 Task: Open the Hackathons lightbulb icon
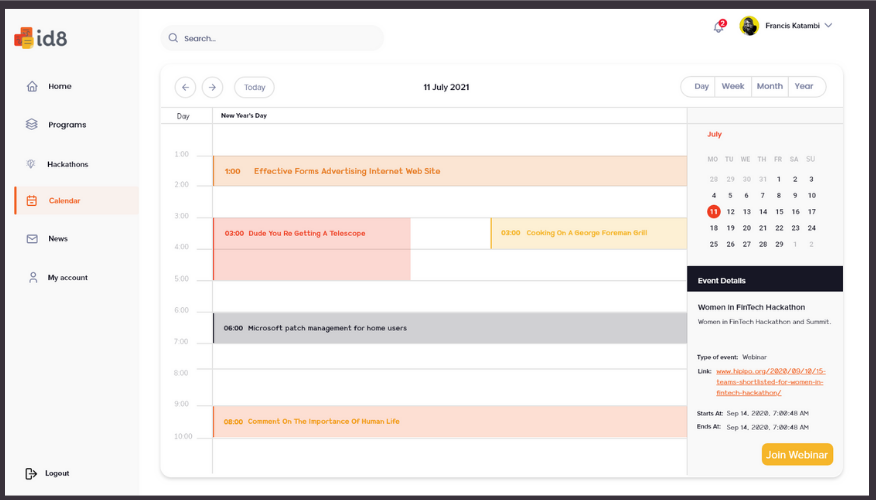pos(31,164)
